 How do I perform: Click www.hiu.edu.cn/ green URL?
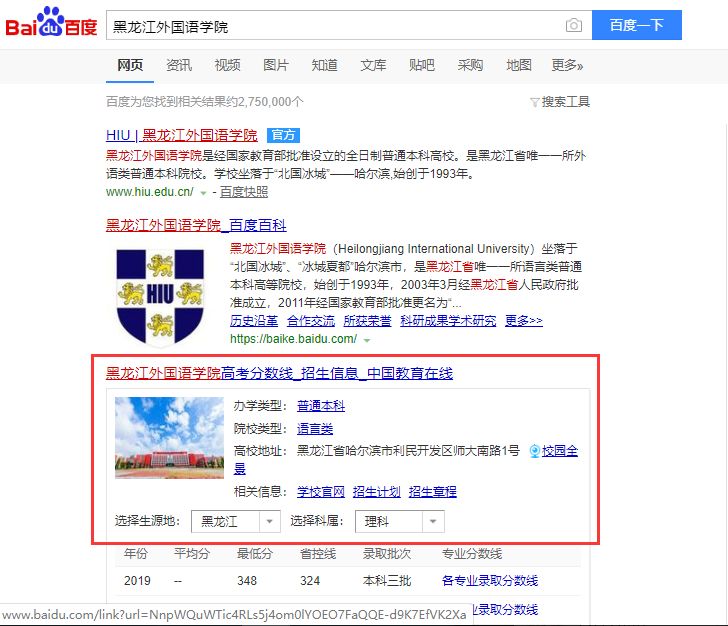pos(150,192)
